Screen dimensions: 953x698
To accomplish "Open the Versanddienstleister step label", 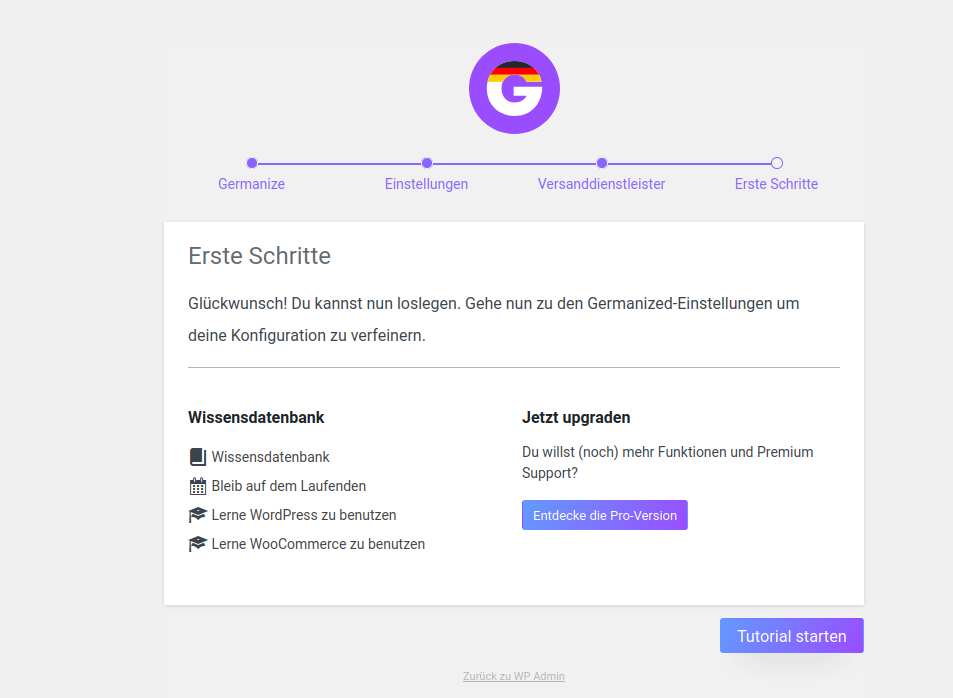I will pyautogui.click(x=602, y=184).
